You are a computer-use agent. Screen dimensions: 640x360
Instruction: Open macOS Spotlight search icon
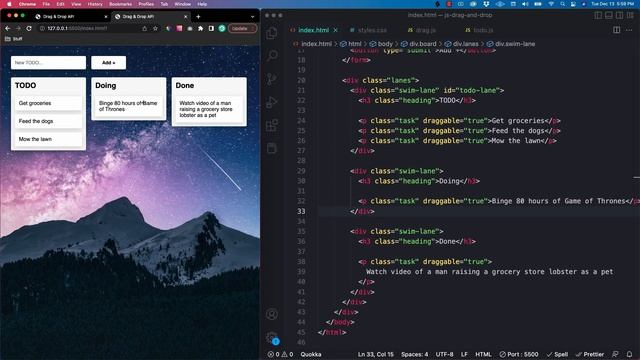point(562,4)
